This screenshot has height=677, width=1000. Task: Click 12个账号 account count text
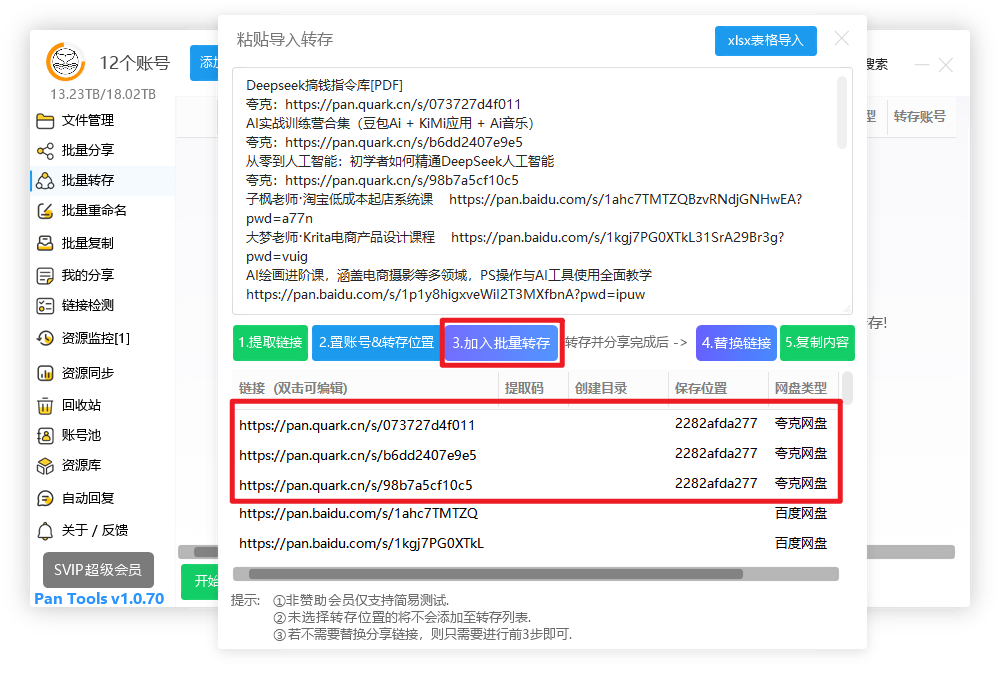(x=135, y=63)
